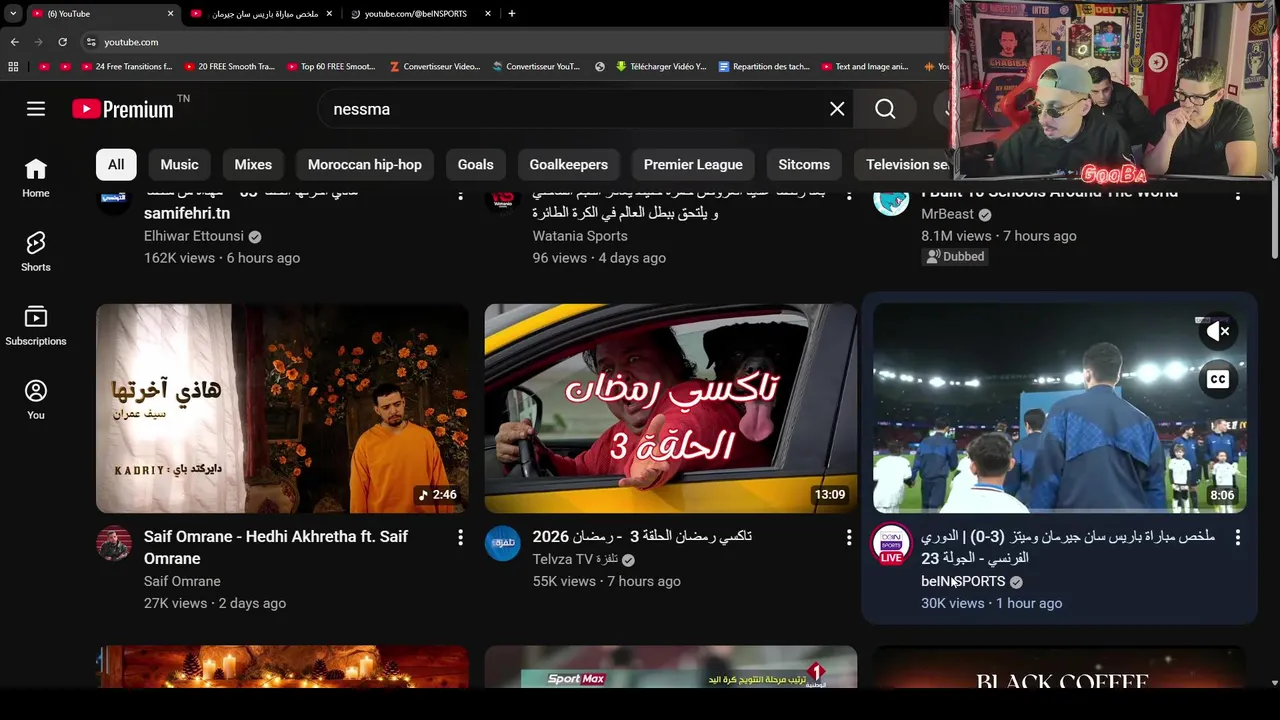
Task: Close the '(6) YouTube' browser tab
Action: pos(170,14)
